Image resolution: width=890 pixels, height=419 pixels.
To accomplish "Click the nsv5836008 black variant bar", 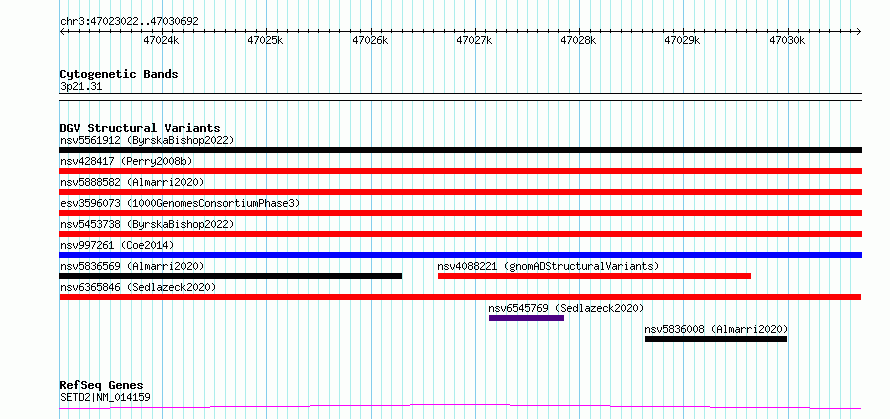I will 716,339.
